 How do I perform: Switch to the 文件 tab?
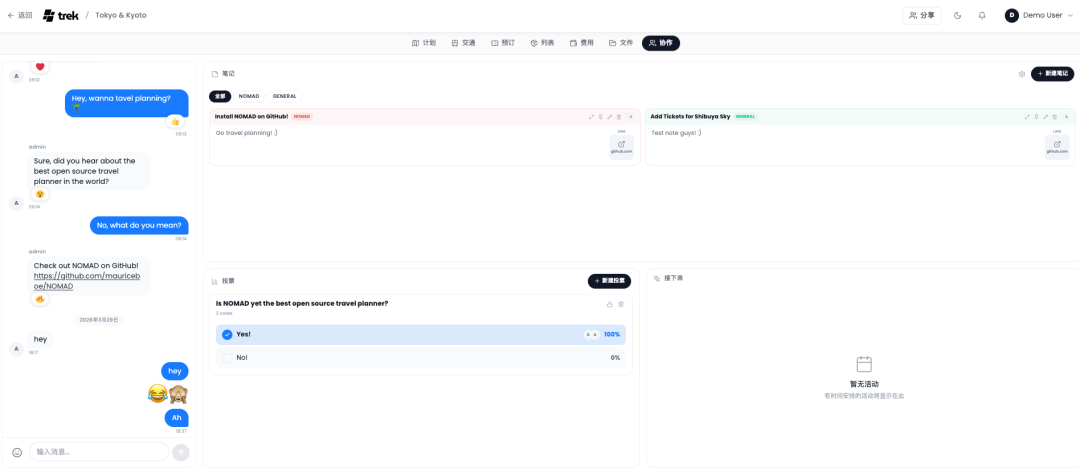click(621, 43)
